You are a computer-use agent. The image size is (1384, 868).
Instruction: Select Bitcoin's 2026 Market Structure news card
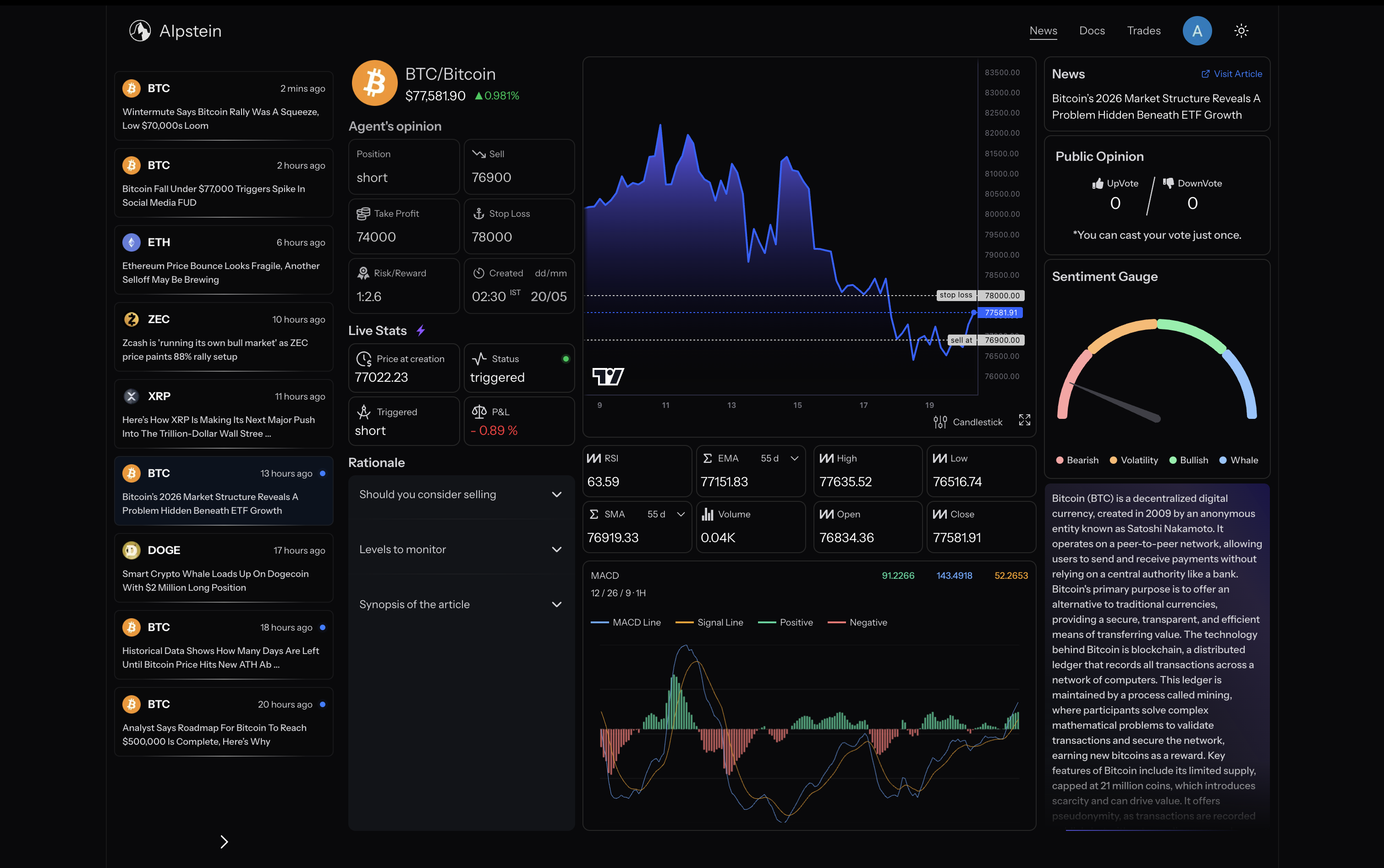pos(223,491)
